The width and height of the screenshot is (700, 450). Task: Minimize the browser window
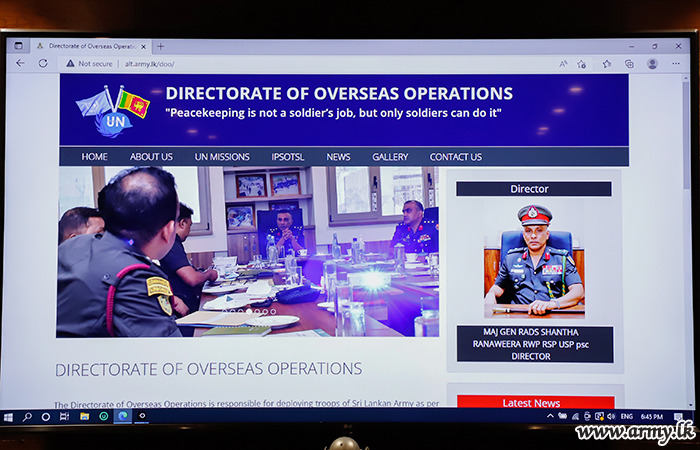tap(632, 46)
